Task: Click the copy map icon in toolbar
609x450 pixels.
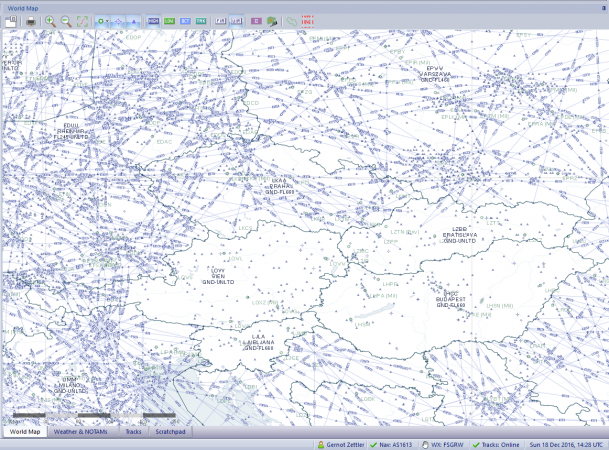Action: (x=11, y=20)
